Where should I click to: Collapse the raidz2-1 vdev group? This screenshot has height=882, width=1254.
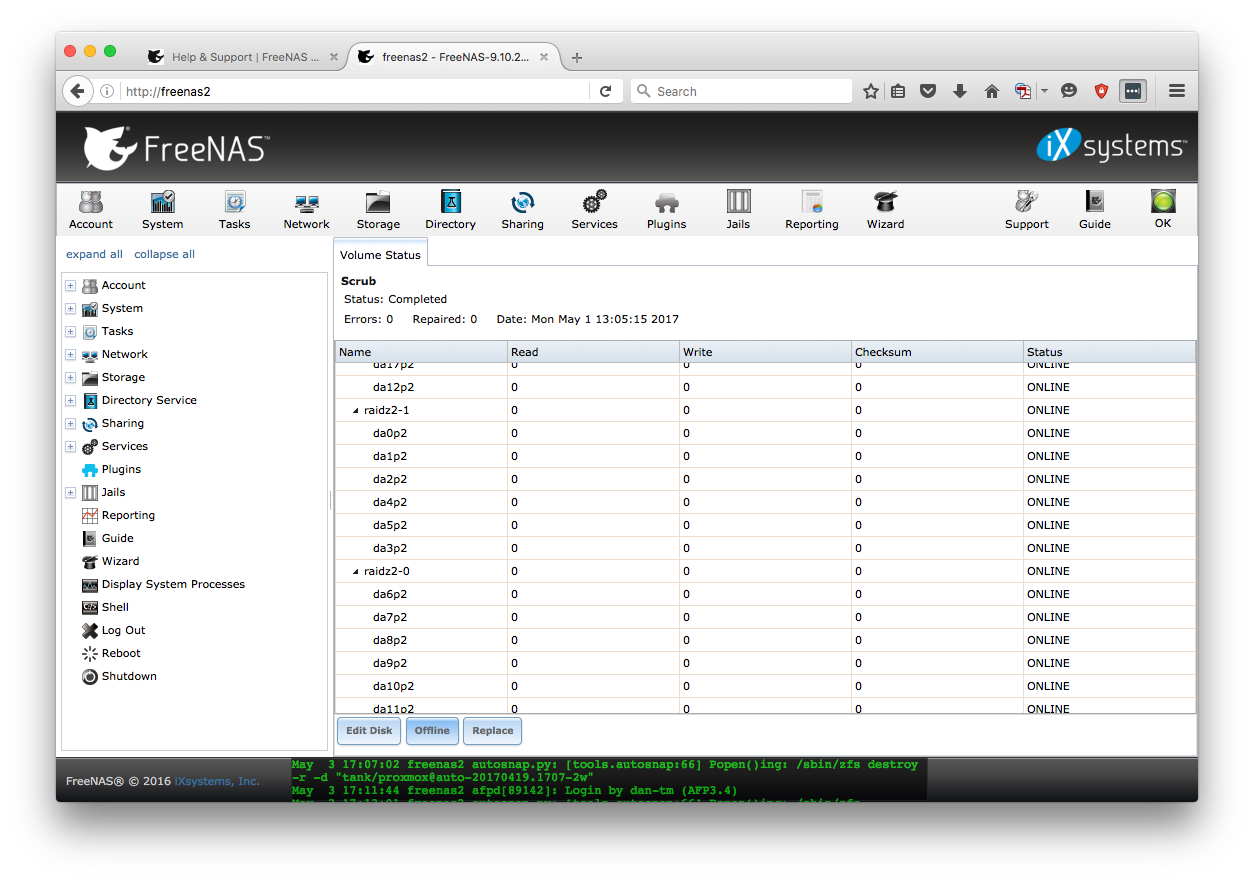(356, 411)
